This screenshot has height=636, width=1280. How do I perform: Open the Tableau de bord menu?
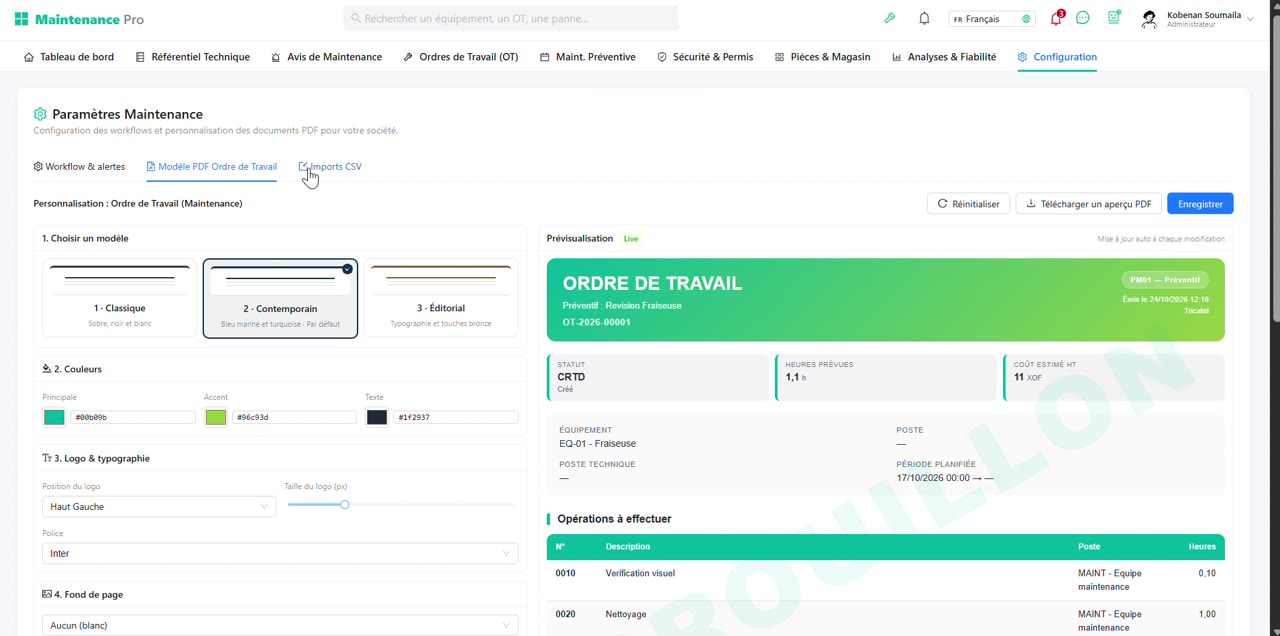(x=69, y=57)
